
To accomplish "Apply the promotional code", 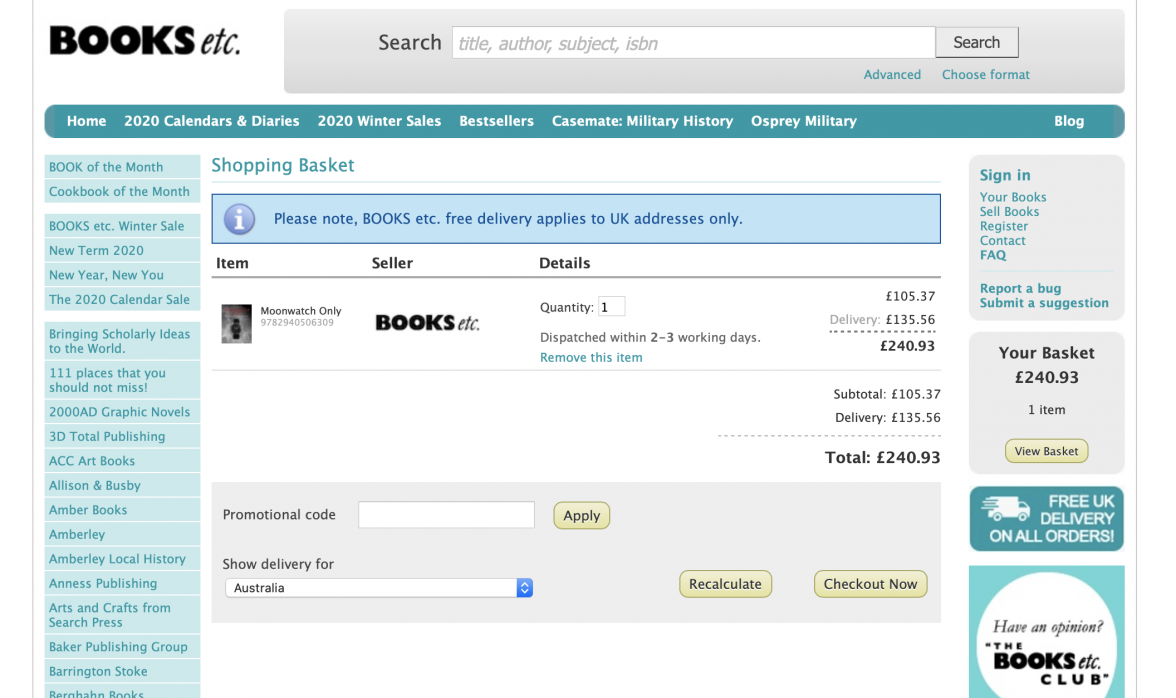I will pyautogui.click(x=581, y=515).
